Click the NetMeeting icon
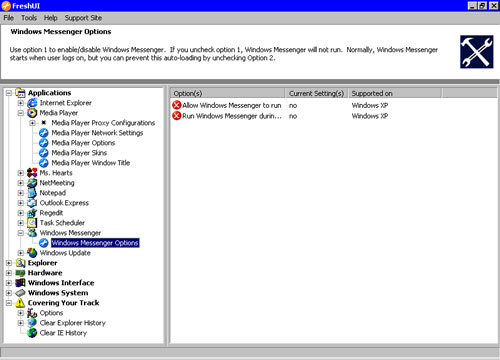This screenshot has height=360, width=500. click(32, 183)
